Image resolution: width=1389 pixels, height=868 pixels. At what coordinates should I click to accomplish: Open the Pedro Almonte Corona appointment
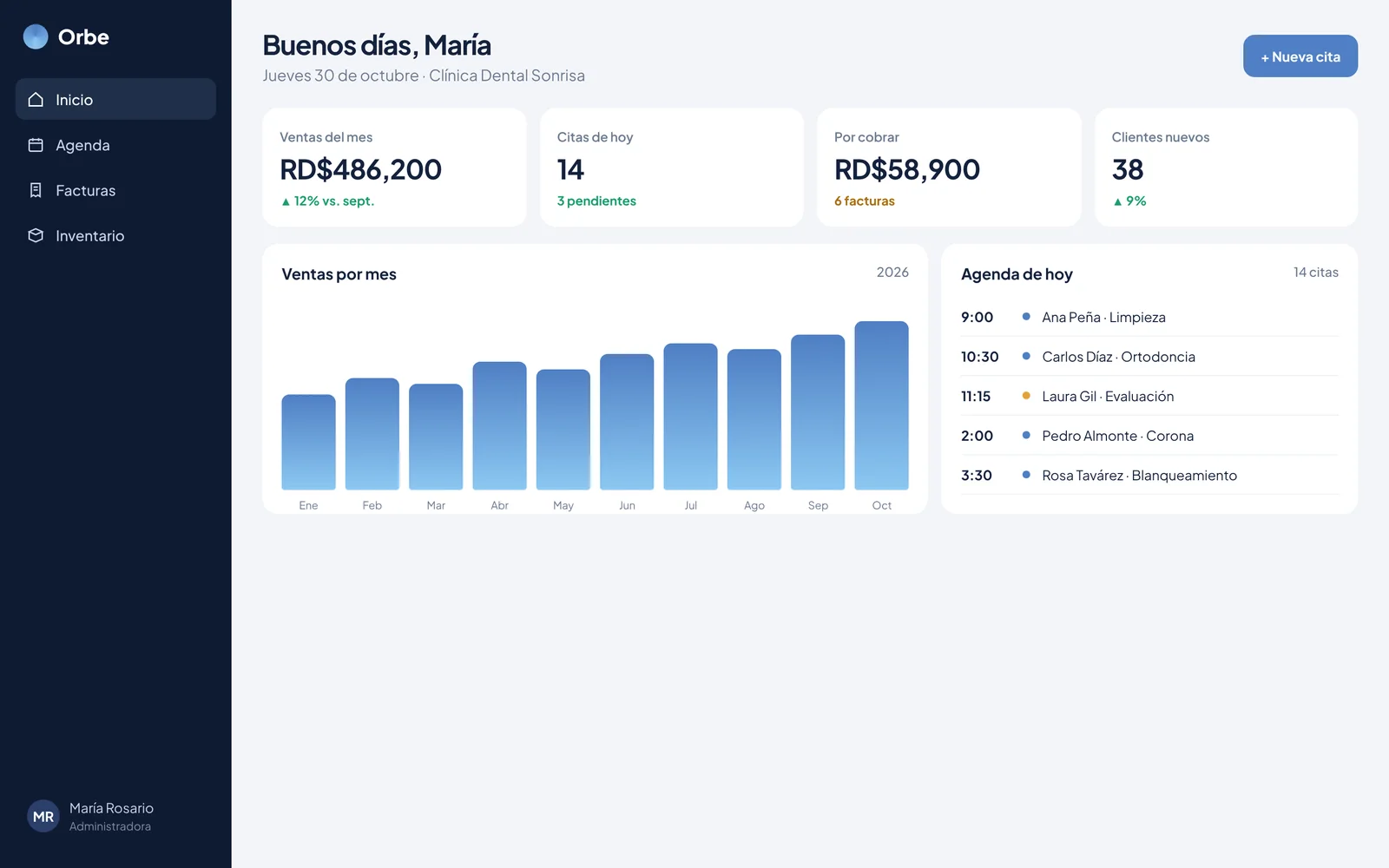coord(1149,436)
